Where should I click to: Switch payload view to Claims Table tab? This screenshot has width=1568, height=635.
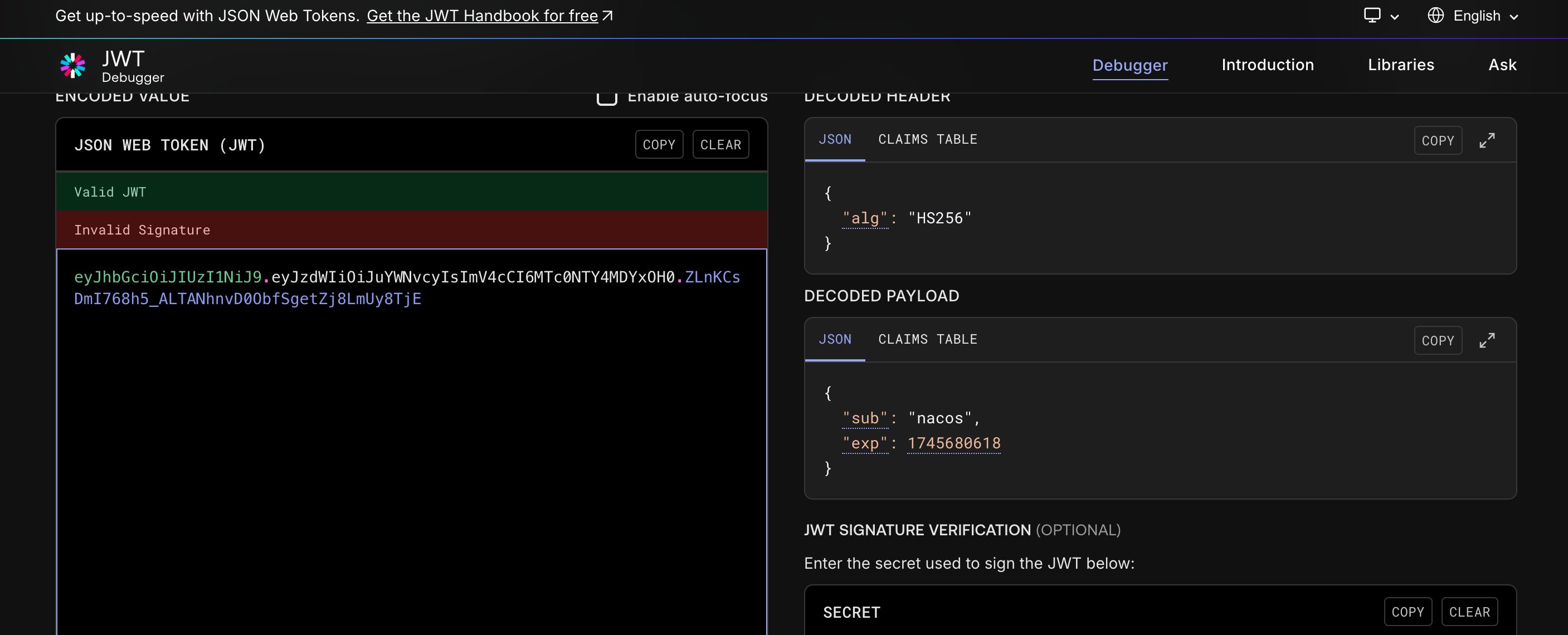point(927,339)
